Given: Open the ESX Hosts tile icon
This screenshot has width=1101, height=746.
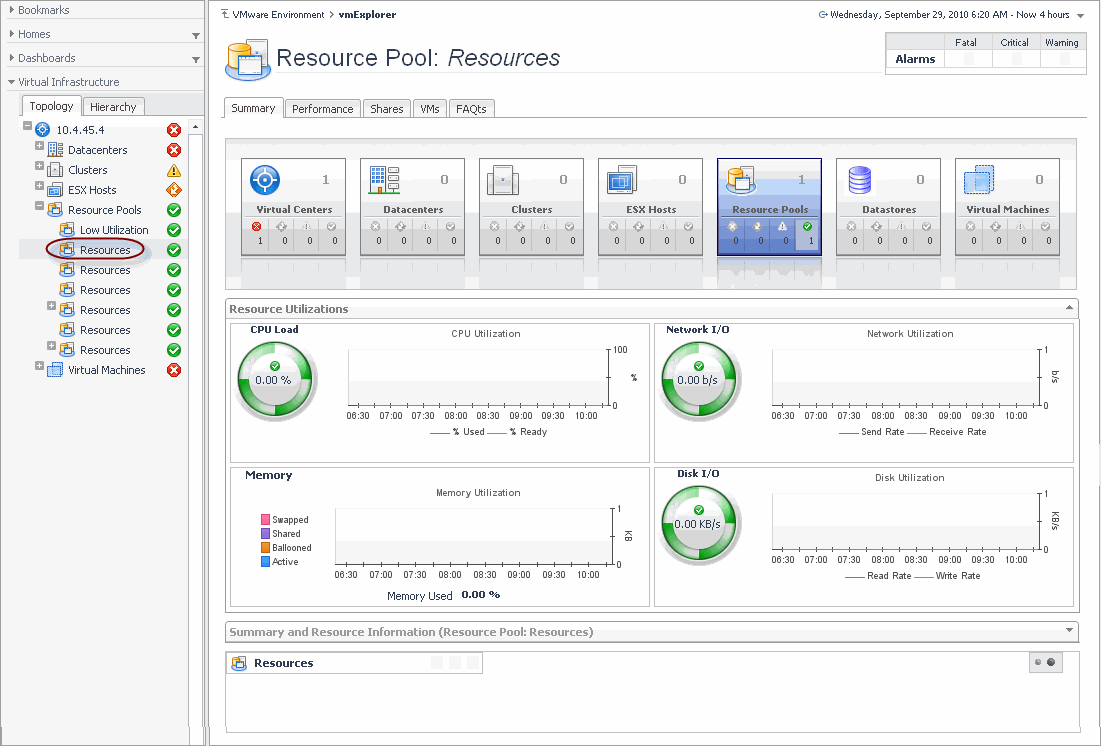Looking at the screenshot, I should tap(622, 181).
